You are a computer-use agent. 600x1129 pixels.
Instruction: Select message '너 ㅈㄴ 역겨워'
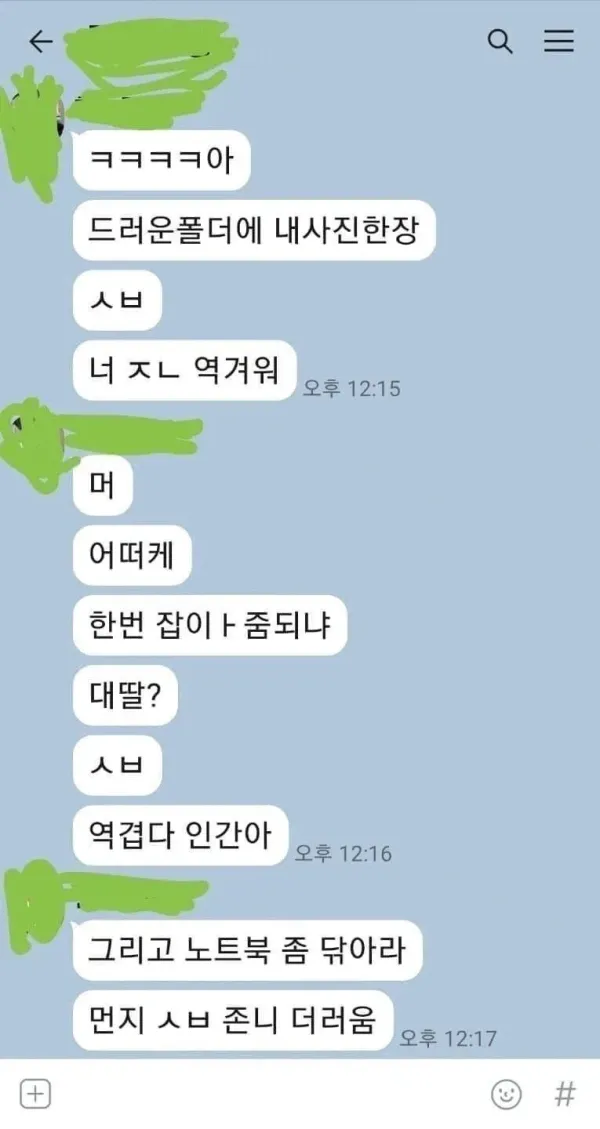point(185,372)
